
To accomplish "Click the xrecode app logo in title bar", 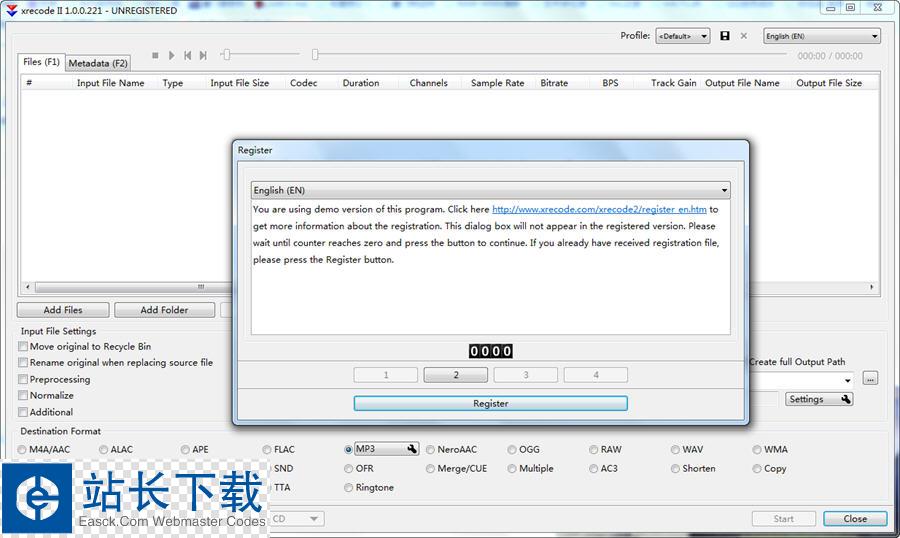I will tap(11, 10).
